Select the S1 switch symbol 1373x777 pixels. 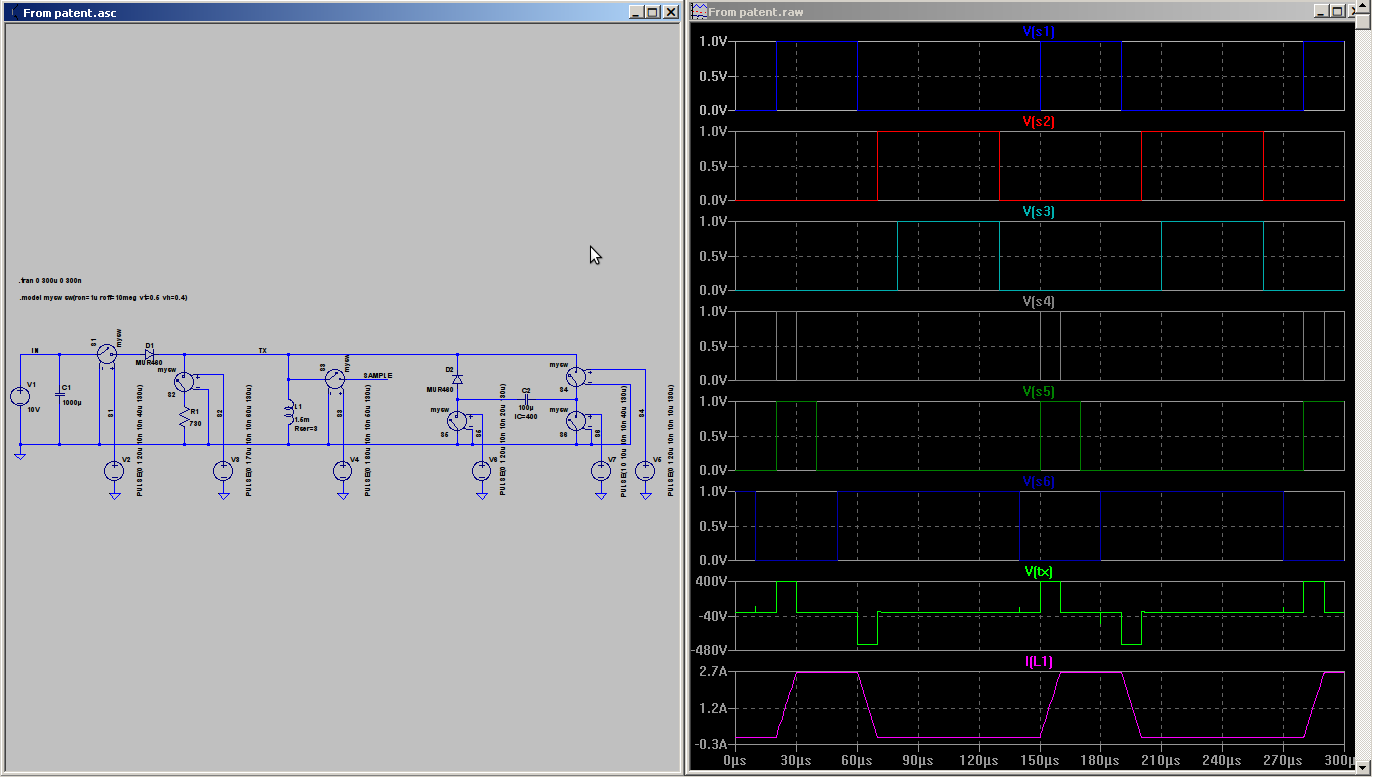pos(106,354)
